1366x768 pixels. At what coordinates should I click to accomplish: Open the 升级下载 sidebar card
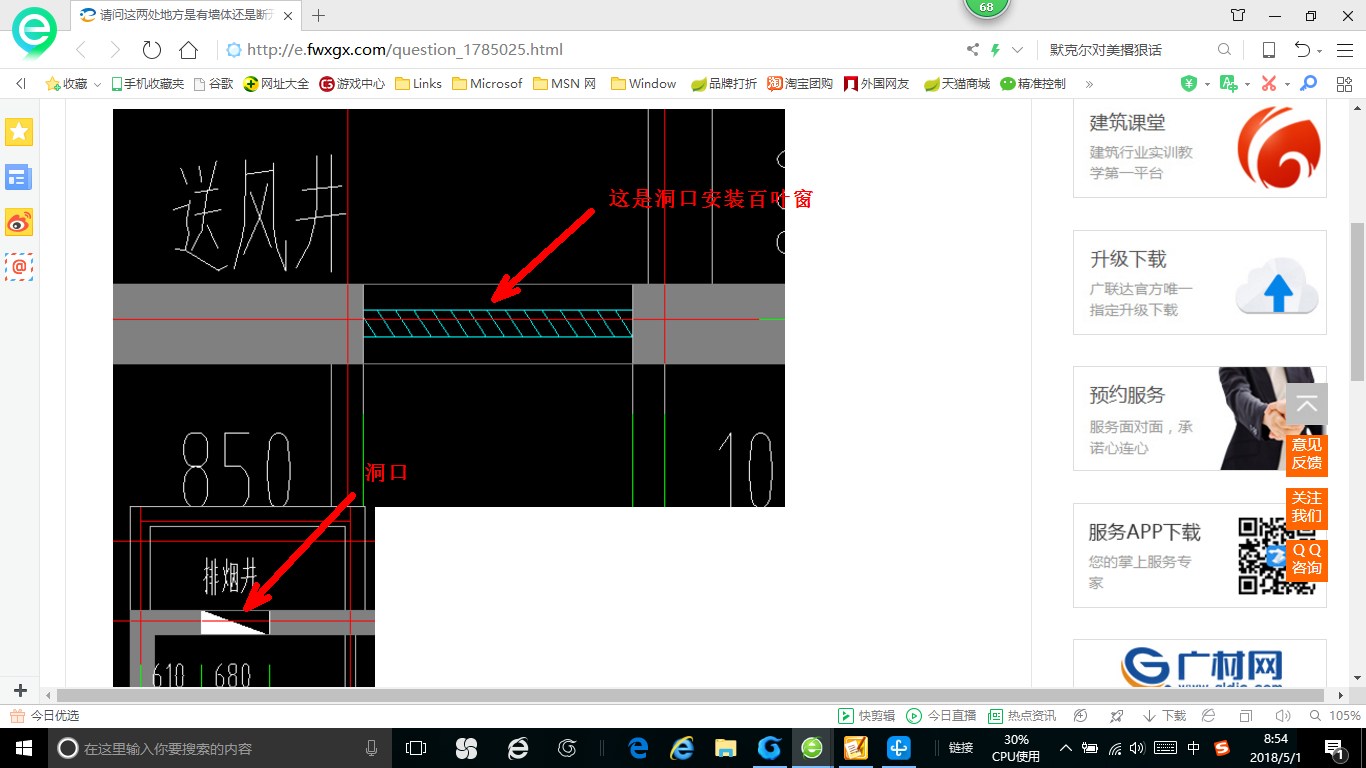(x=1200, y=282)
